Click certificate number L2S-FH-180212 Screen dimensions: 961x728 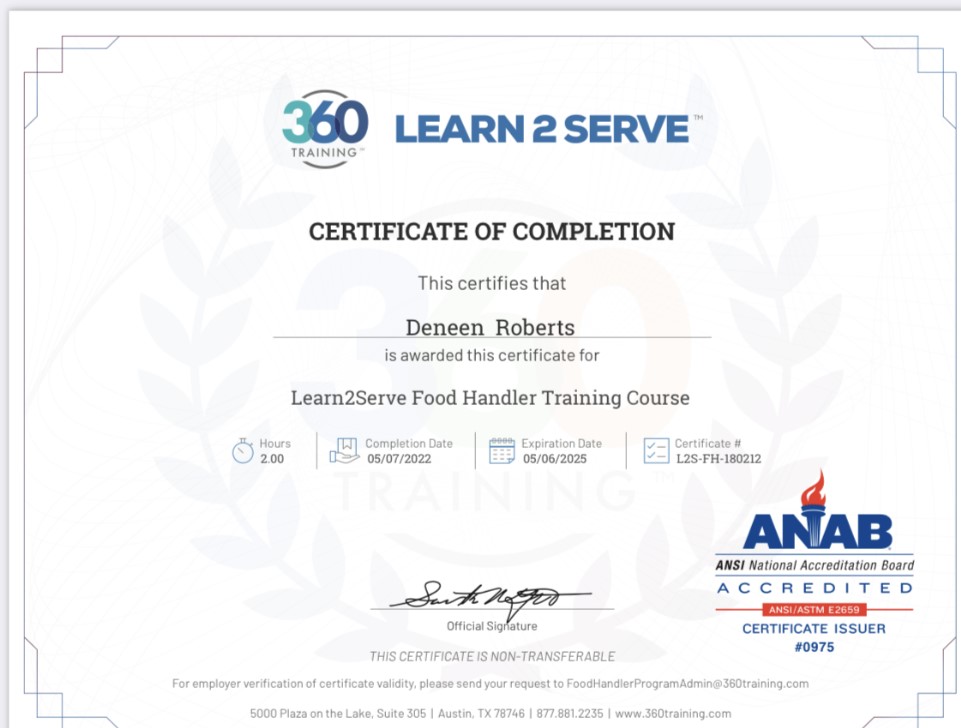tap(718, 460)
